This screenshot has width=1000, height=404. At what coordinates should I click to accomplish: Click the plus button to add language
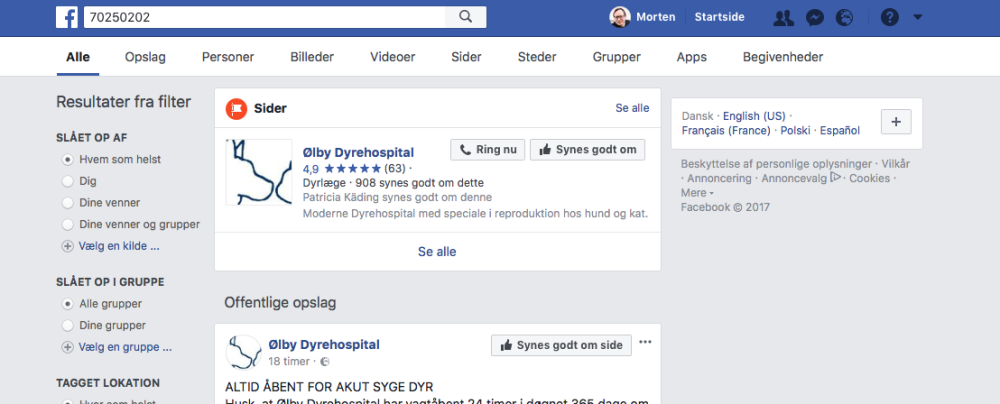point(895,122)
